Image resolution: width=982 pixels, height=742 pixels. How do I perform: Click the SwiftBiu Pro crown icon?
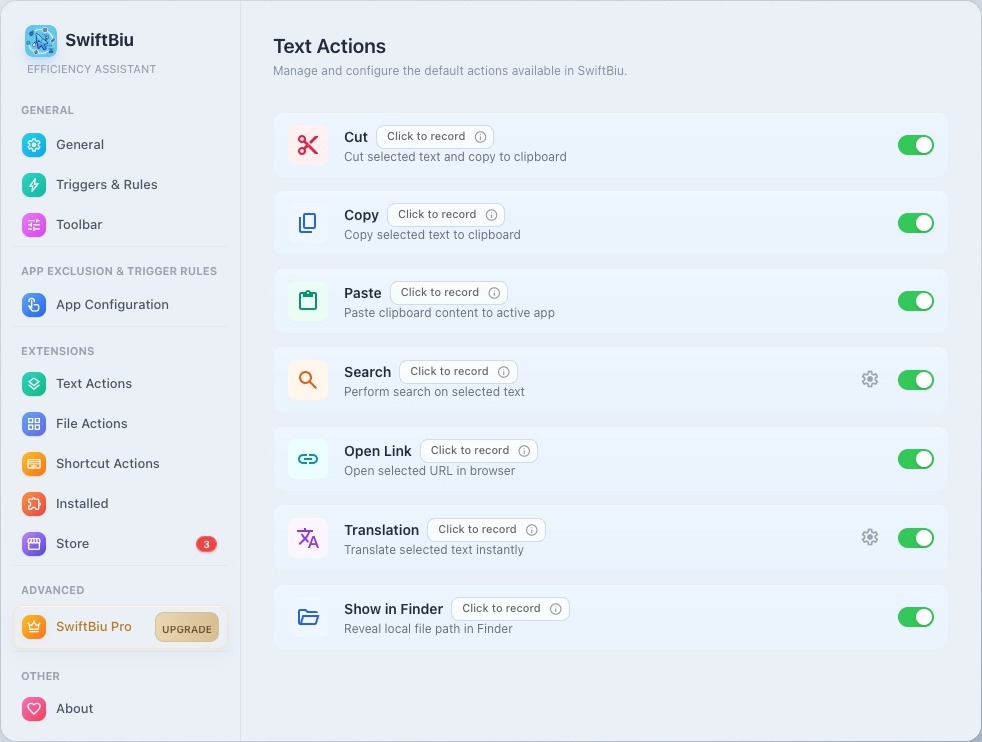pyautogui.click(x=34, y=627)
